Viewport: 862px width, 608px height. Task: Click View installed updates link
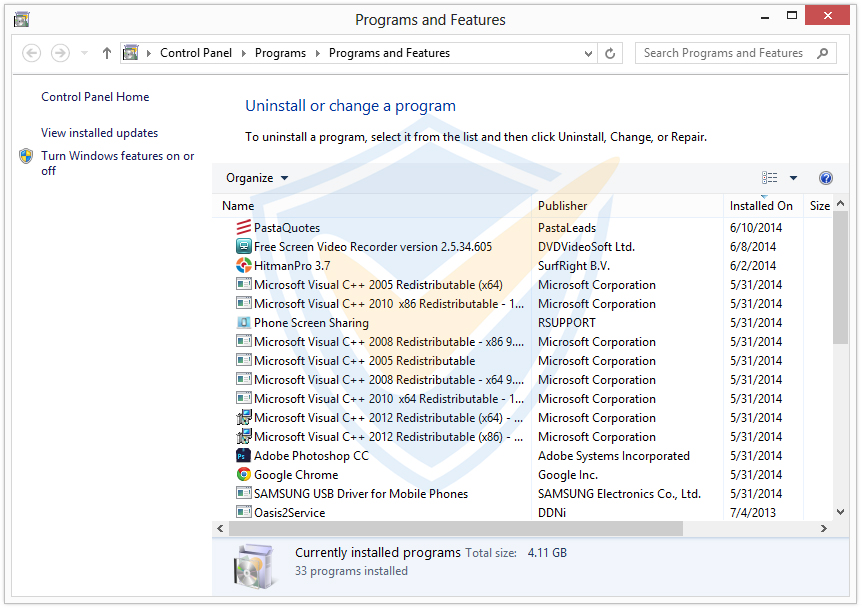(x=99, y=133)
